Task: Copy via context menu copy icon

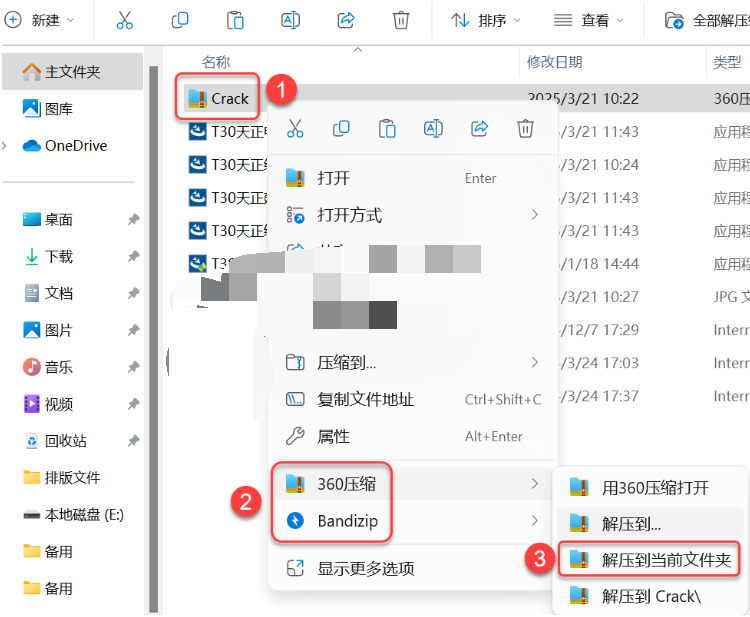Action: point(341,129)
